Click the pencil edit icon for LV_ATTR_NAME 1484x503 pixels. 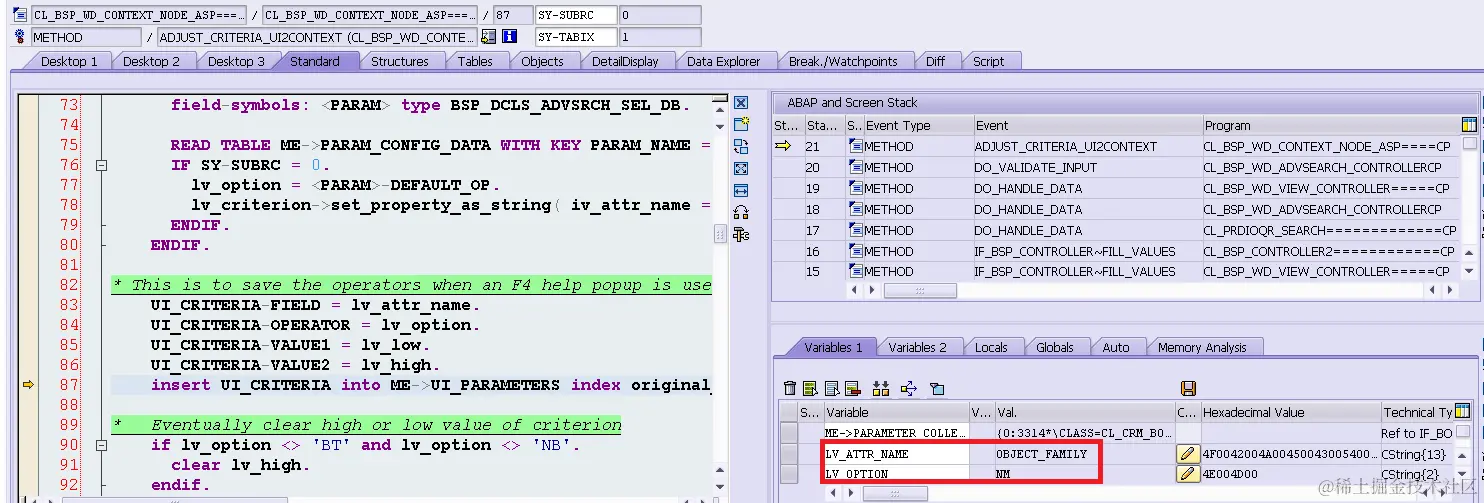pos(1187,454)
